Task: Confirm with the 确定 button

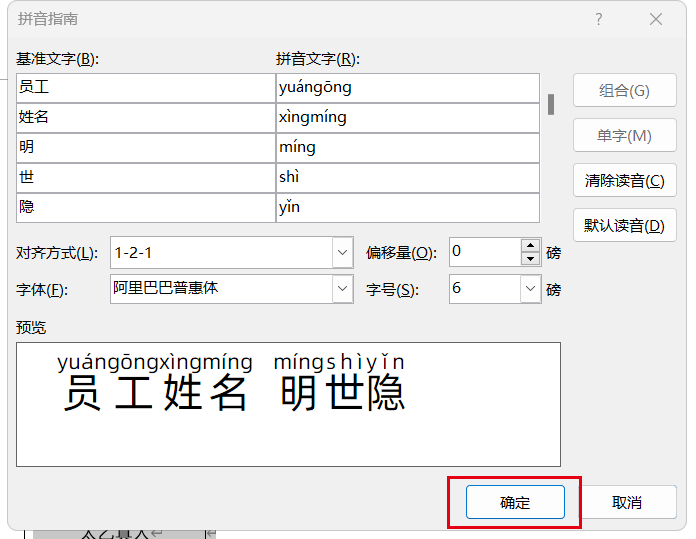Action: [515, 502]
